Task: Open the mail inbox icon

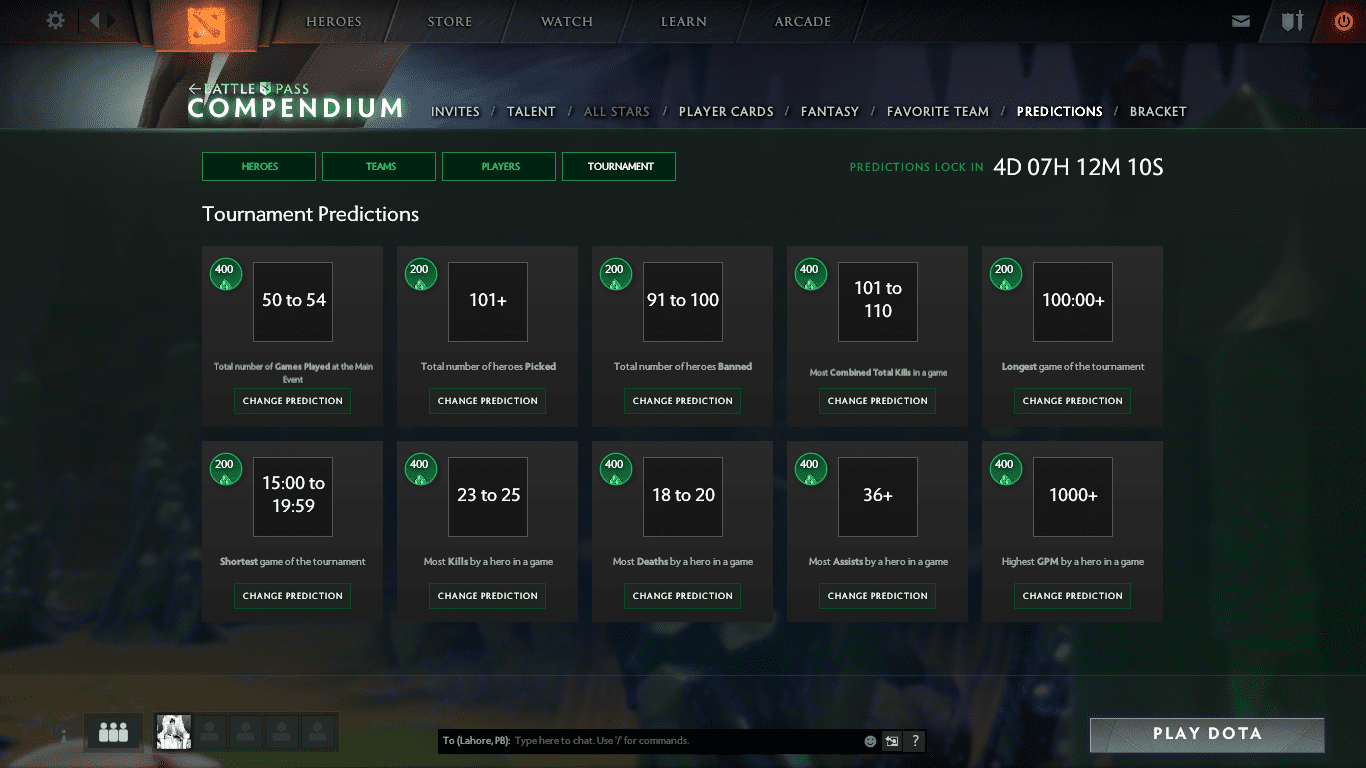Action: (1241, 21)
